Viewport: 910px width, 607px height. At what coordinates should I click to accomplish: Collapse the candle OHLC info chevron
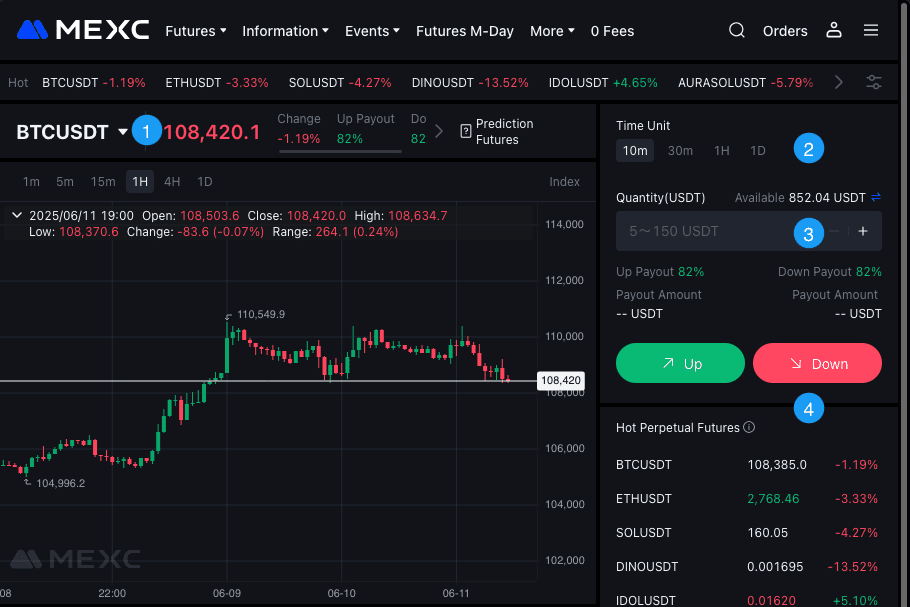click(x=17, y=215)
